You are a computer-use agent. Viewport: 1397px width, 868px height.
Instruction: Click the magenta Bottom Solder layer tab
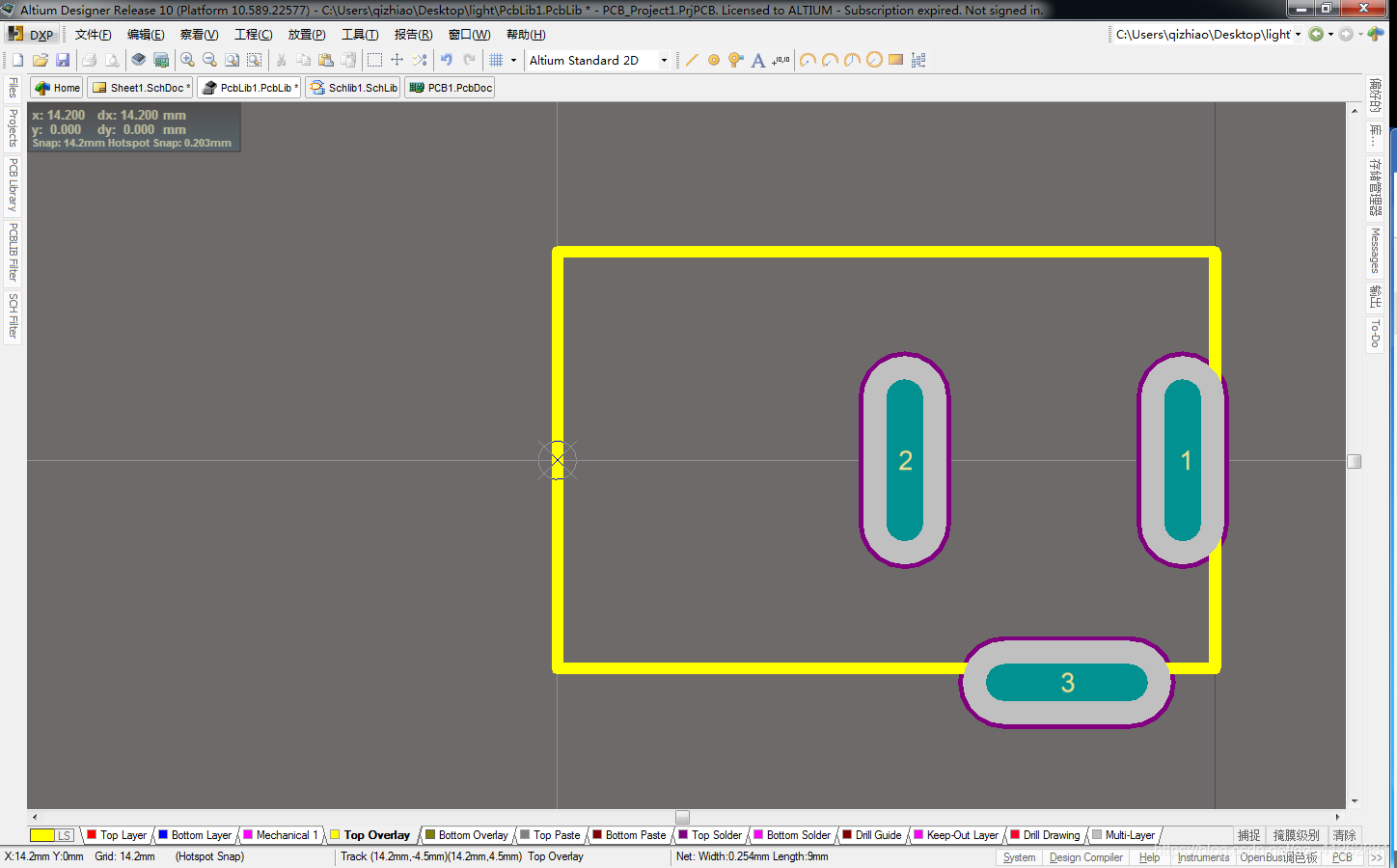(793, 835)
